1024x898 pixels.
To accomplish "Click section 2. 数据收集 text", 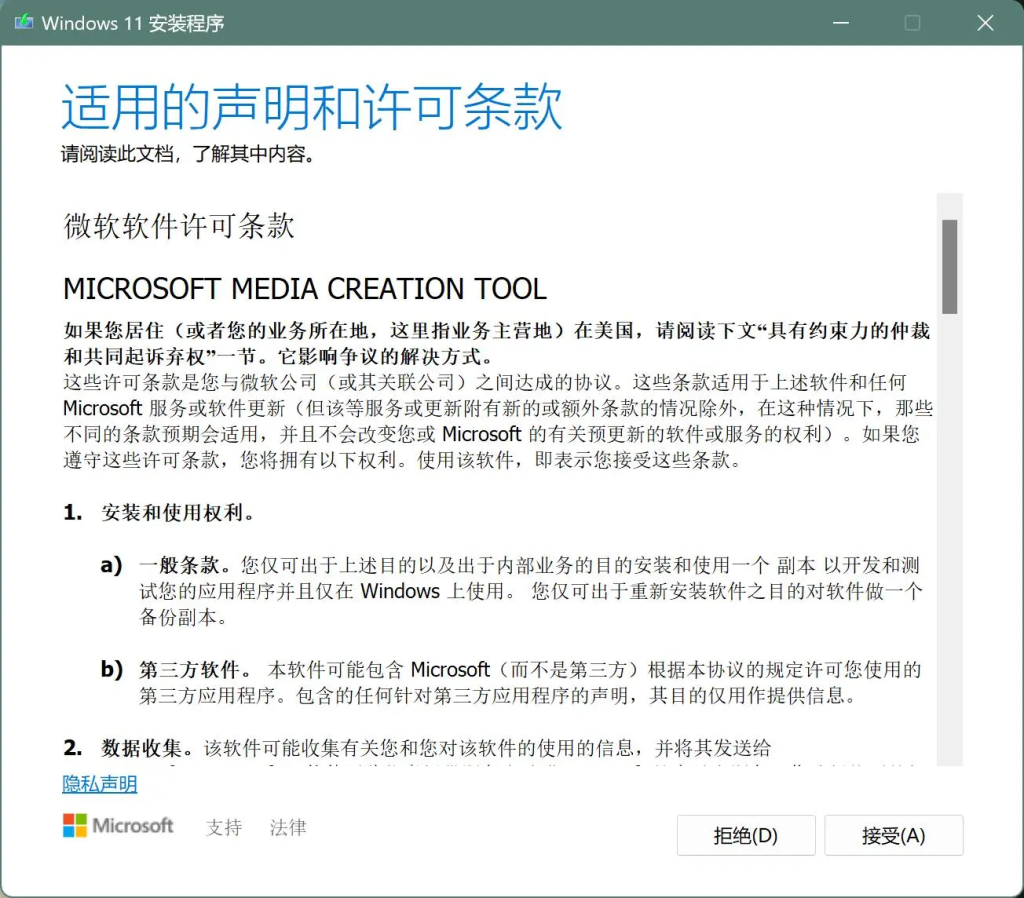I will [x=417, y=748].
